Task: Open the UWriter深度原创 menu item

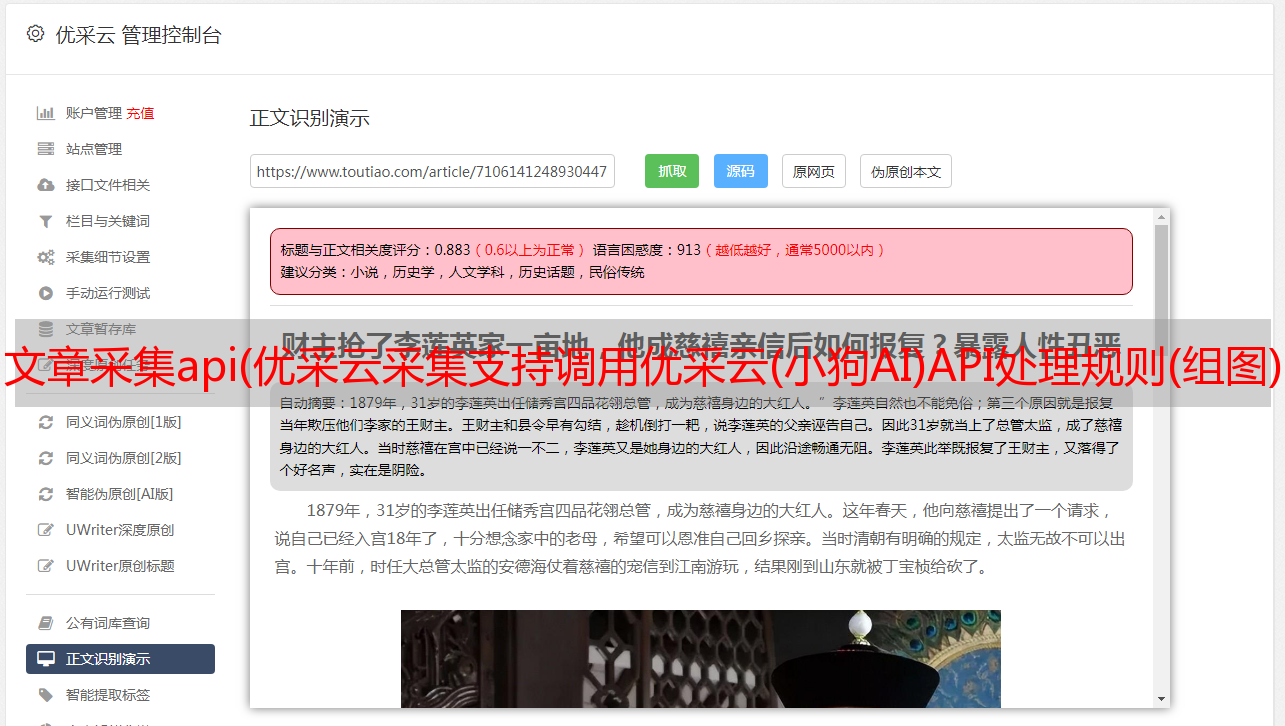Action: pos(120,530)
